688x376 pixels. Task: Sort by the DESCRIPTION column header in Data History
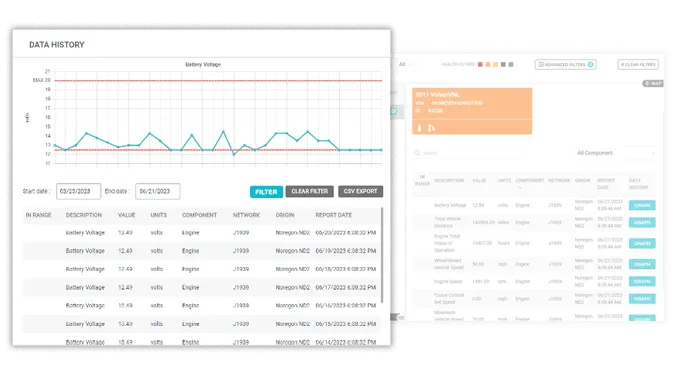tap(83, 215)
